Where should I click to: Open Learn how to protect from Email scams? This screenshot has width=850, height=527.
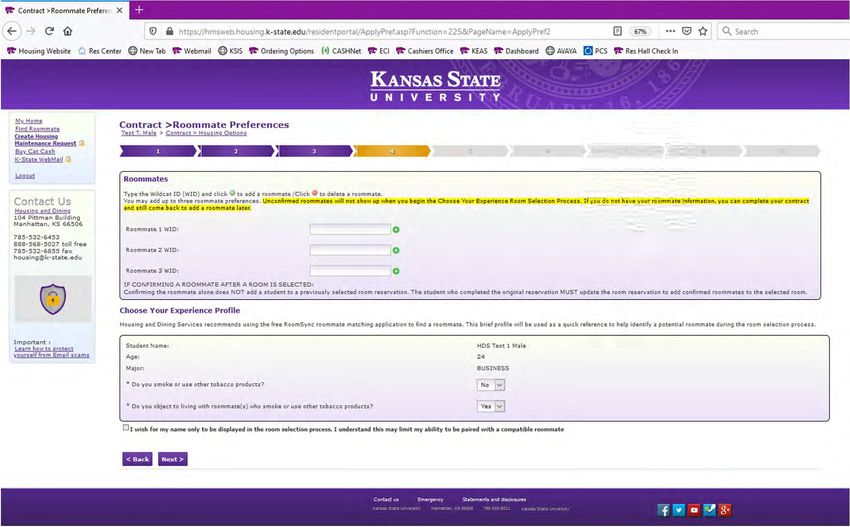(x=51, y=352)
